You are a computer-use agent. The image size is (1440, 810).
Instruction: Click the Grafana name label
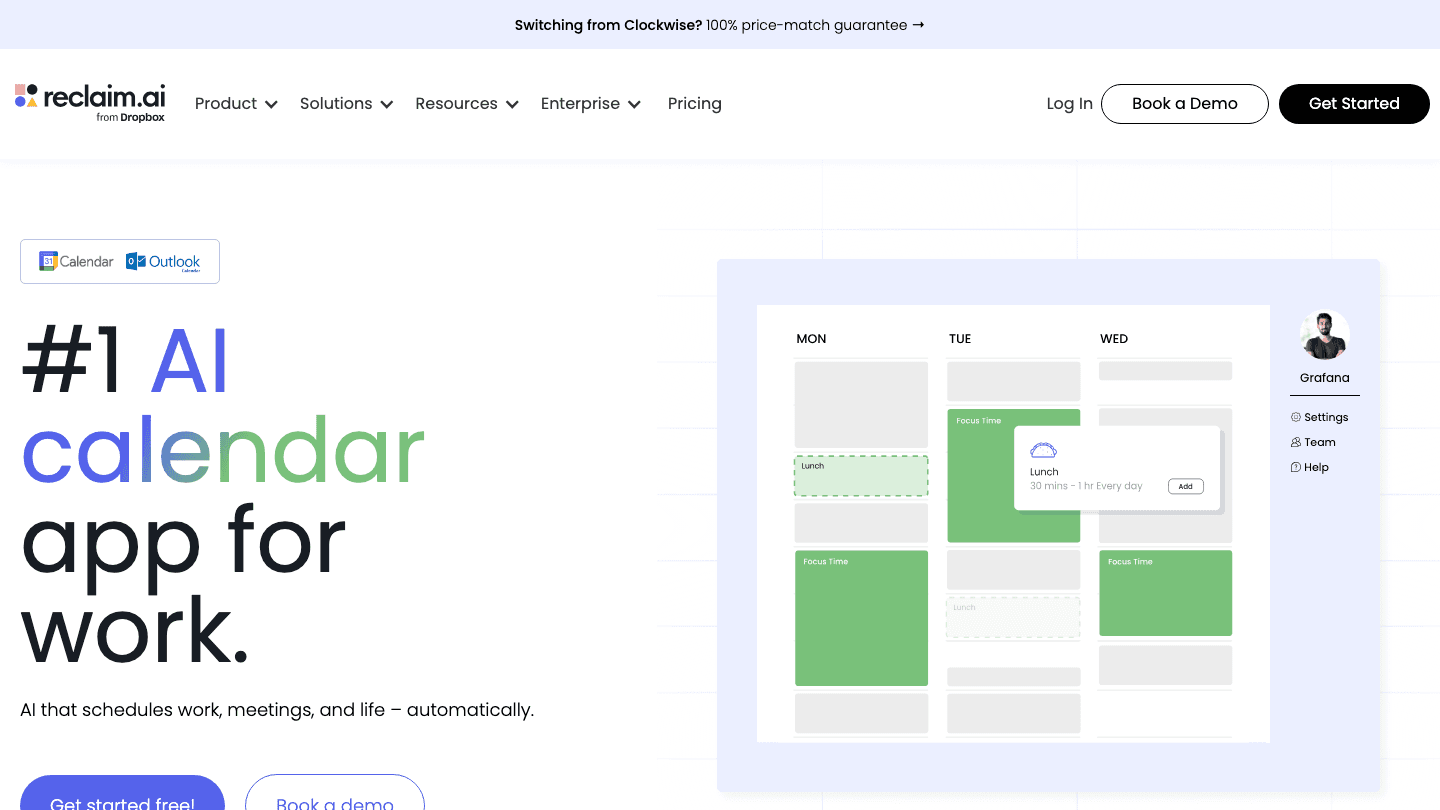pyautogui.click(x=1325, y=378)
